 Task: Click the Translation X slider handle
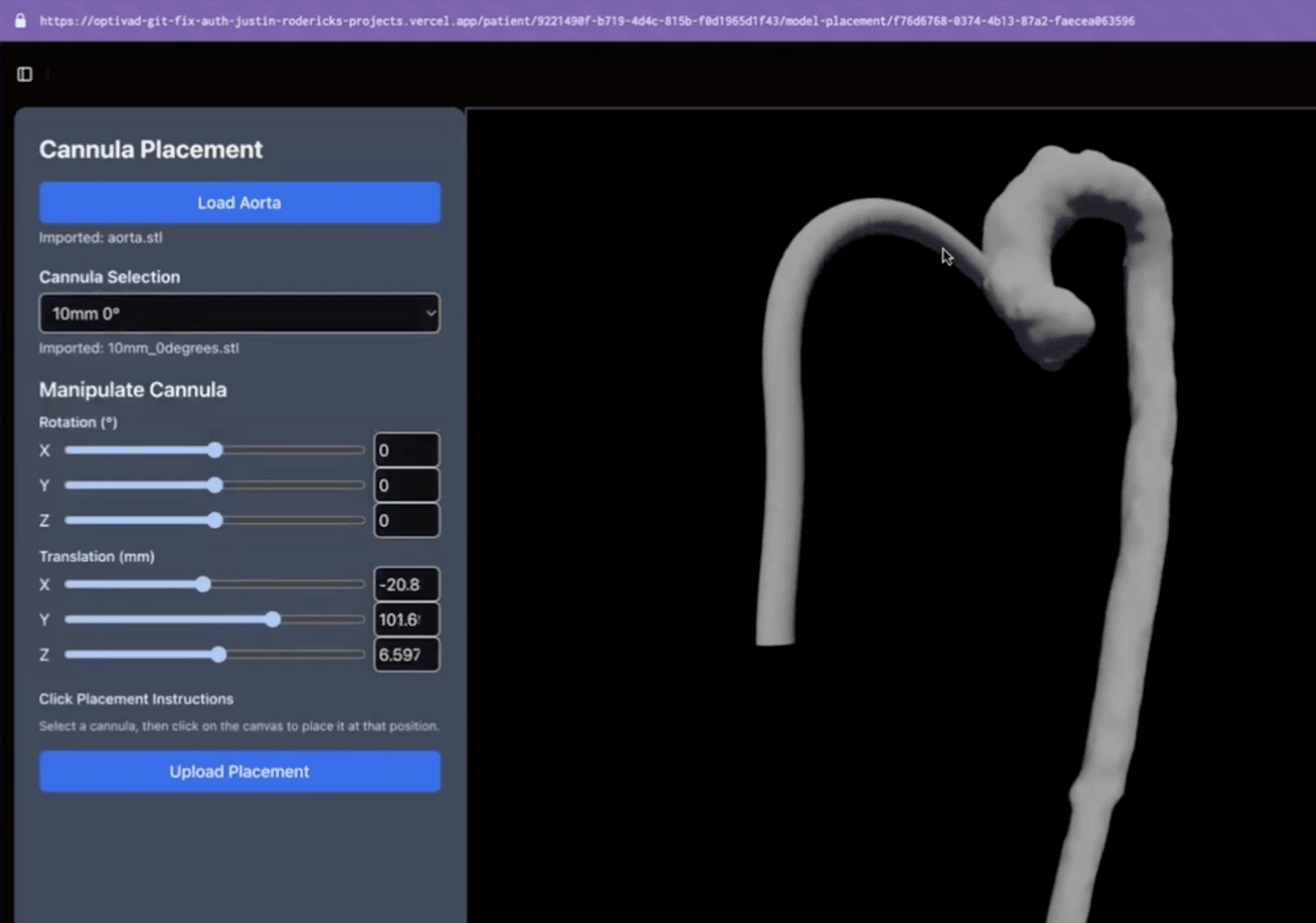point(203,584)
